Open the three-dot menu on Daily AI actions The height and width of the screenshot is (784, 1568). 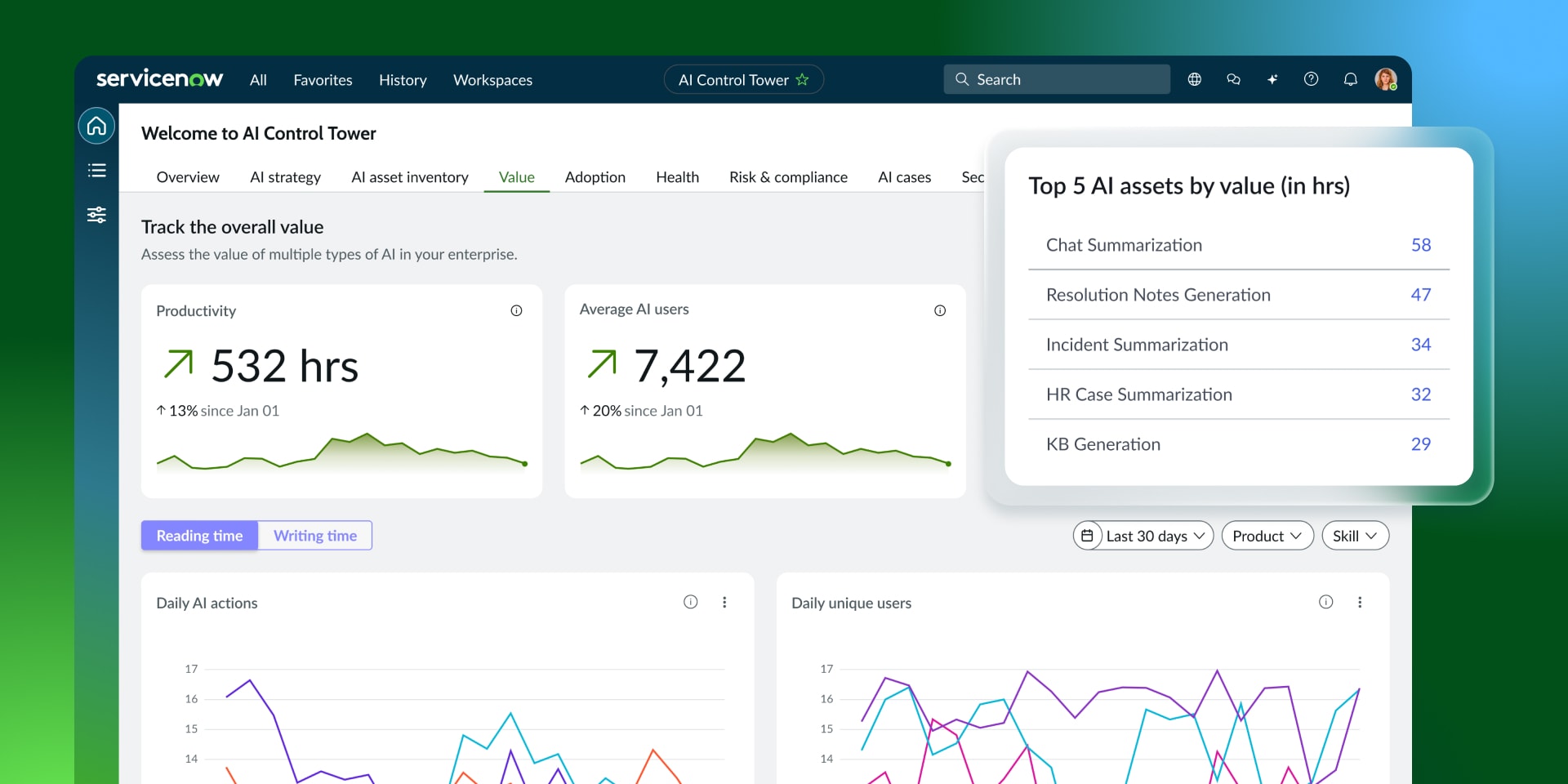coord(724,602)
